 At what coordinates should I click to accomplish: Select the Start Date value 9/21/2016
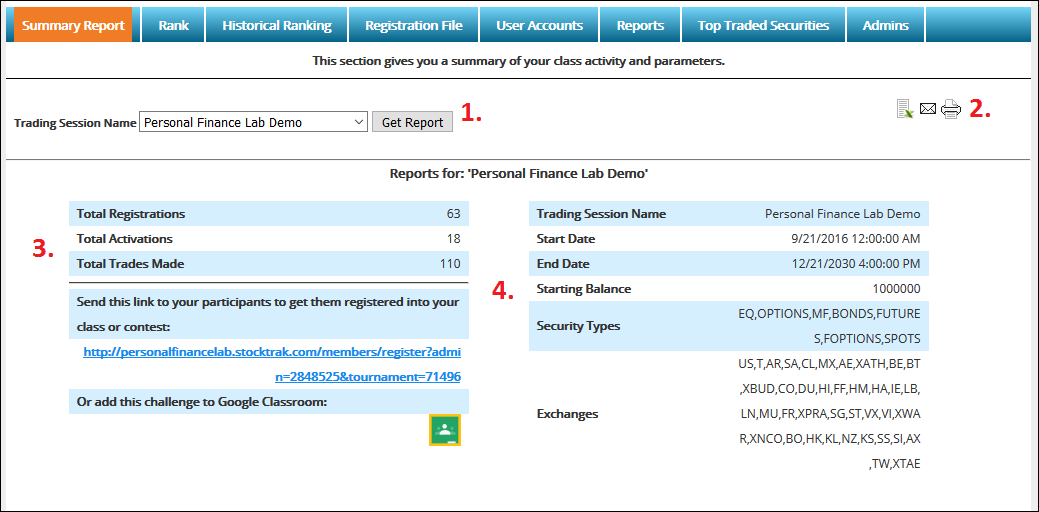point(853,239)
